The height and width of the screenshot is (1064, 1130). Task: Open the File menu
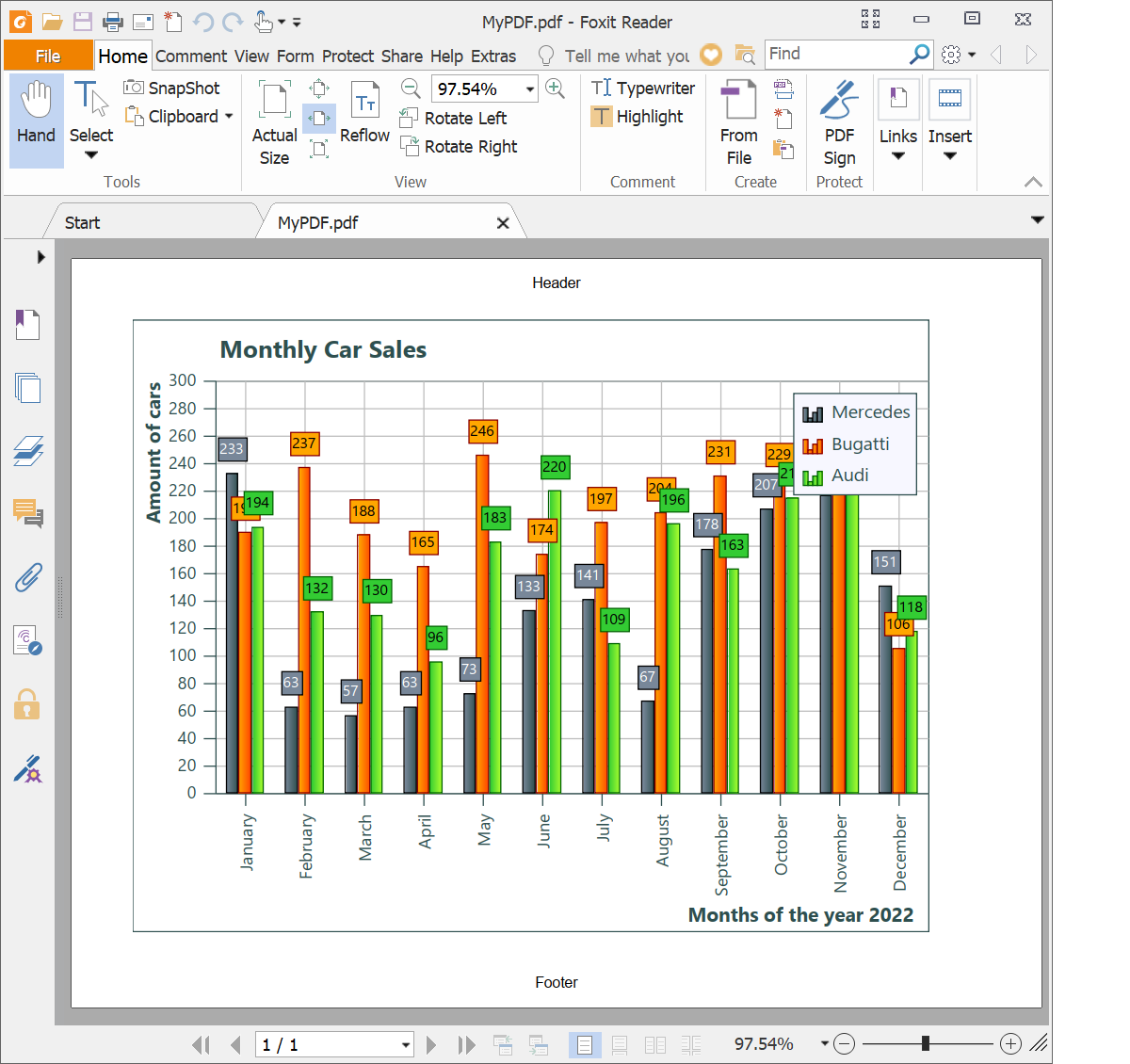tap(48, 56)
